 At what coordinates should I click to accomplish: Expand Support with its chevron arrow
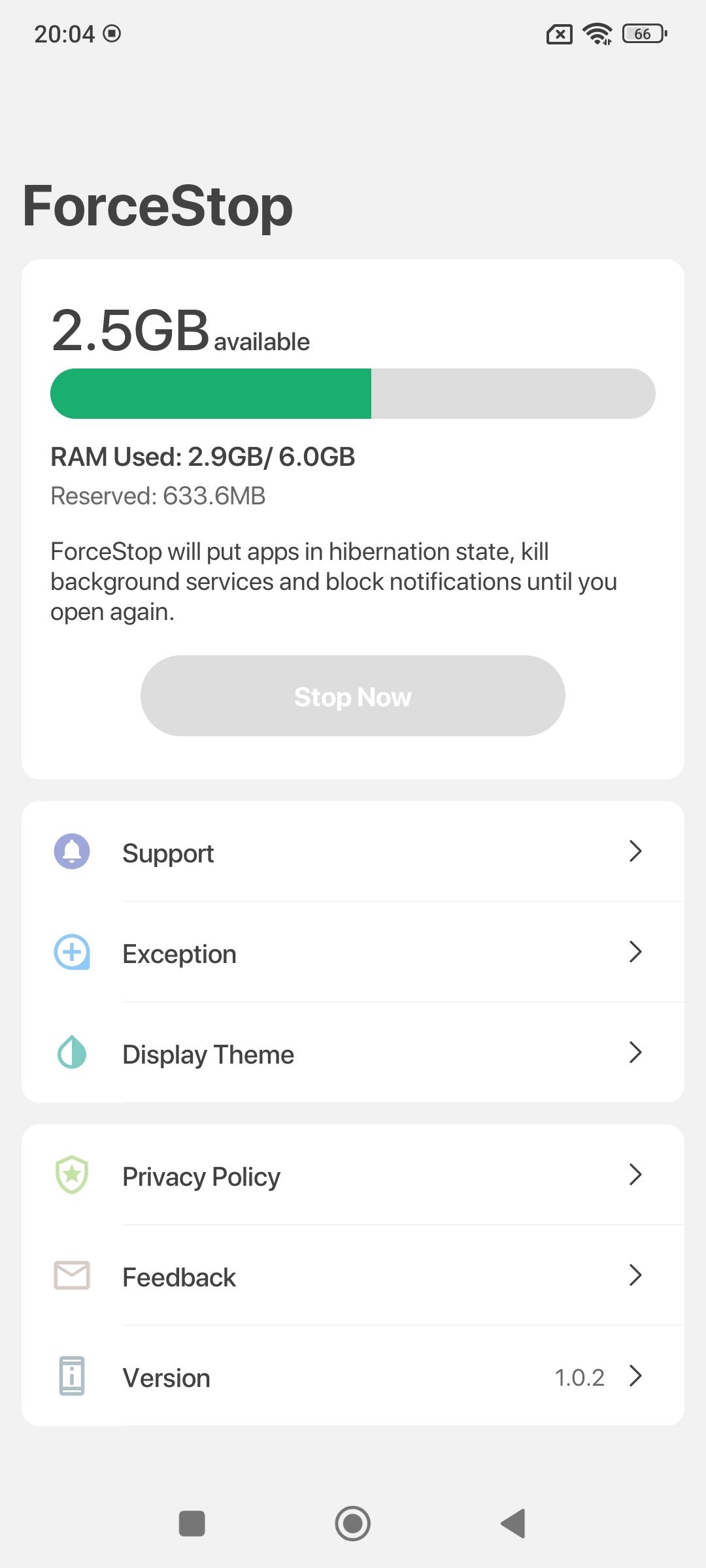click(x=635, y=851)
